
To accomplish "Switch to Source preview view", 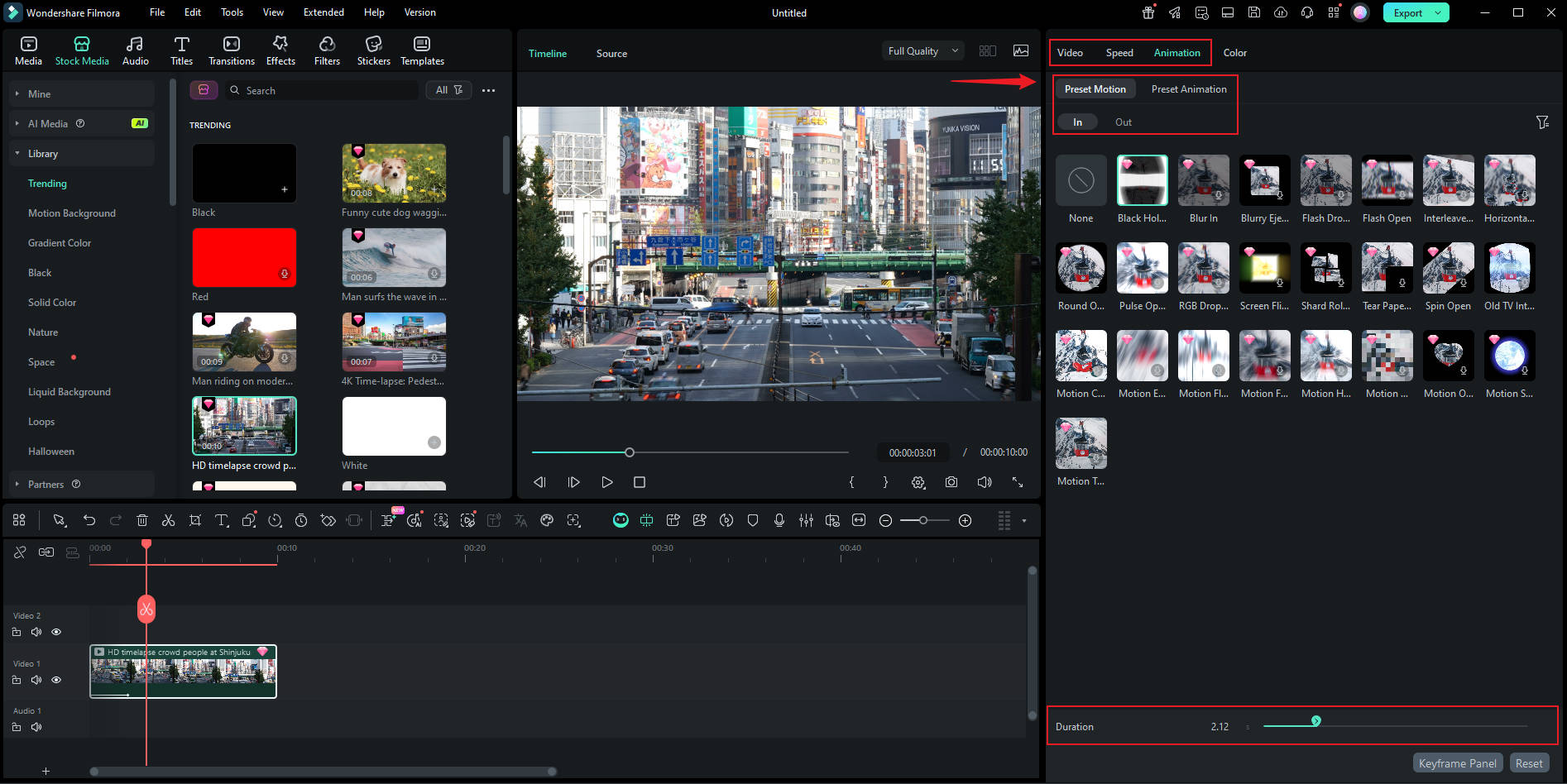I will [x=611, y=54].
